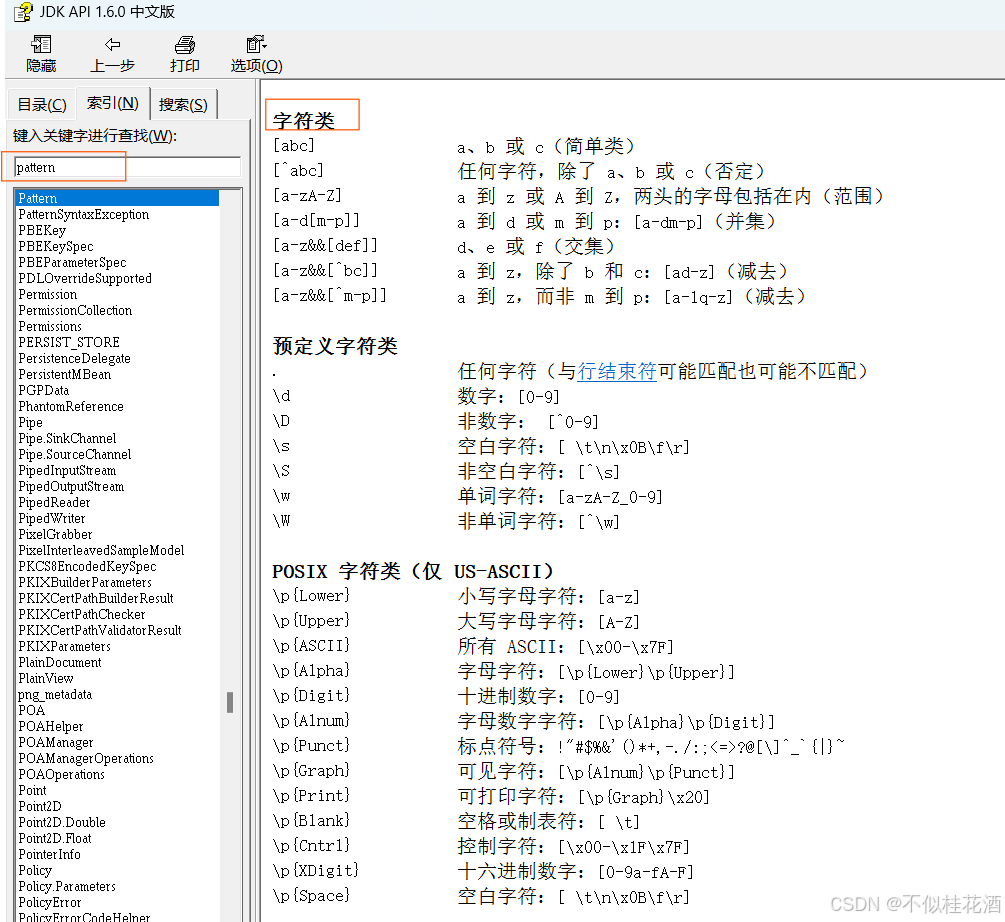This screenshot has height=922, width=1005.
Task: Select PixelInterleavedSampleModel in the index list
Action: point(101,551)
